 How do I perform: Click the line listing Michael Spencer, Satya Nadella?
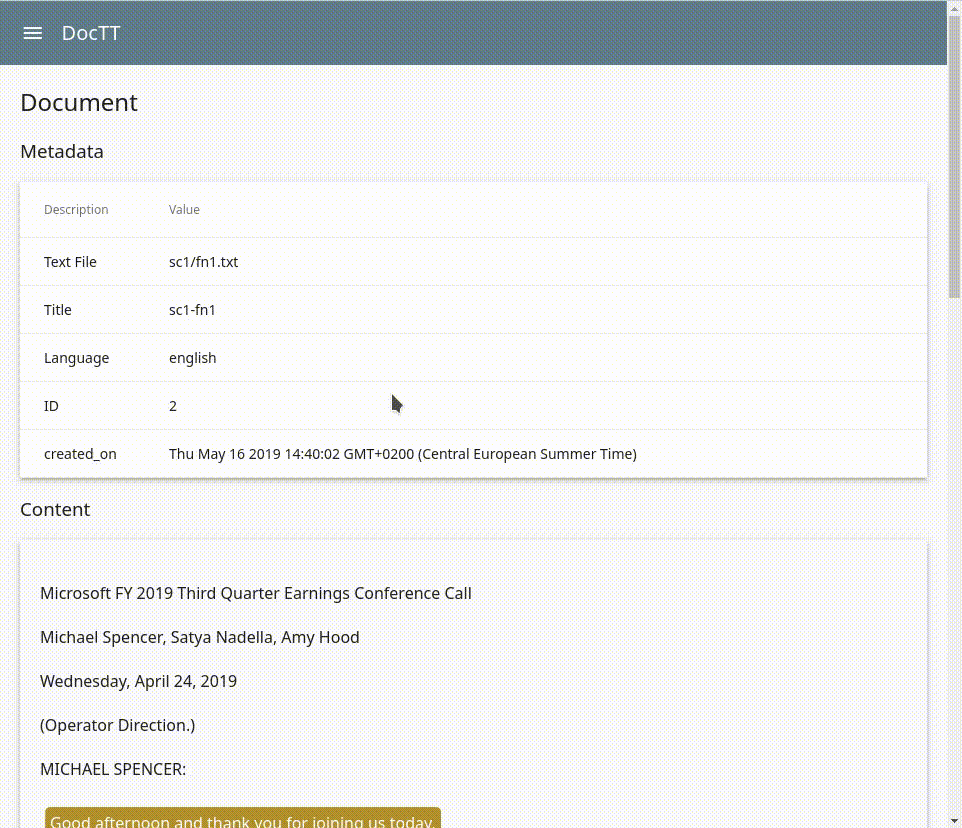pyautogui.click(x=199, y=638)
